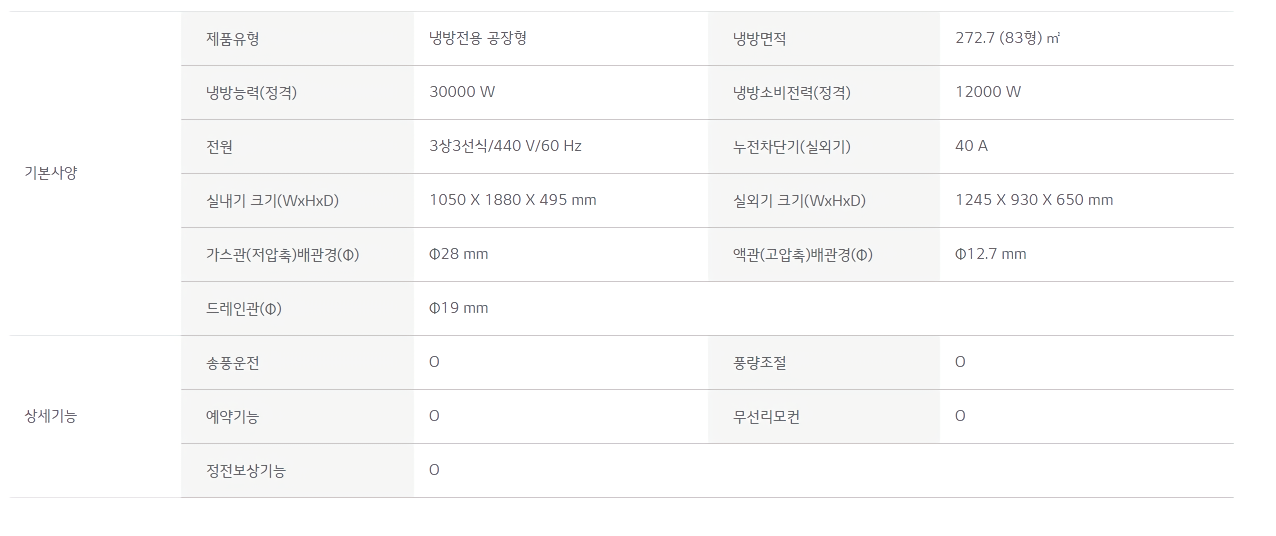Select the 1245 X 930 X 650 mm value
Viewport: 1276px width, 536px height.
coord(1034,200)
